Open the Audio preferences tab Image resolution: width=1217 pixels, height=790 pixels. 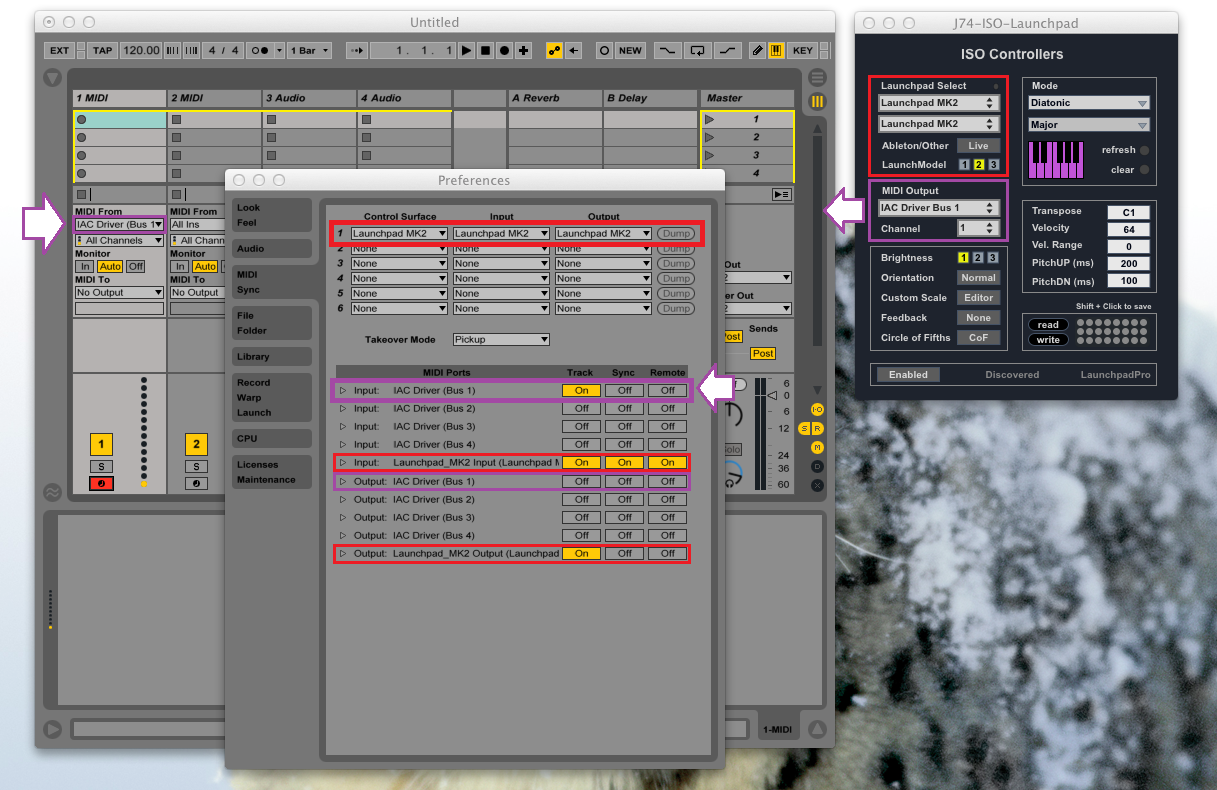click(x=272, y=249)
